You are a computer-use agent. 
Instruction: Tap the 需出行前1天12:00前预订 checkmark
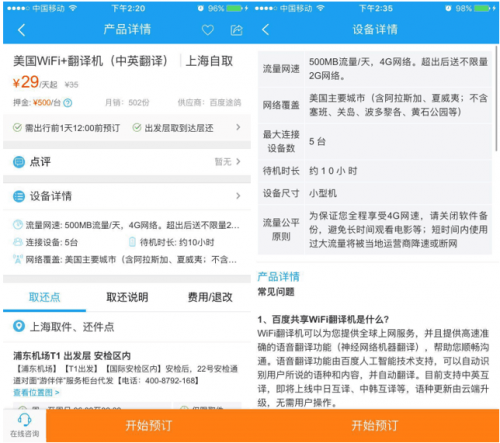[x=17, y=128]
